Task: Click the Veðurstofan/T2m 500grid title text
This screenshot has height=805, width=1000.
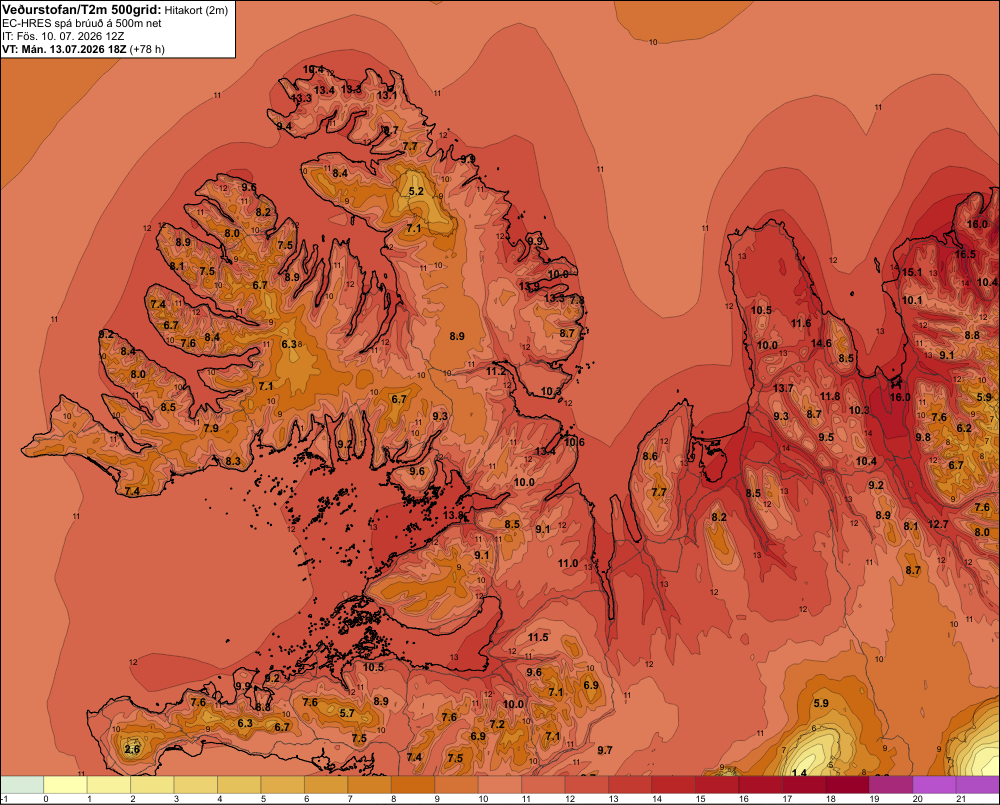Action: pos(82,10)
